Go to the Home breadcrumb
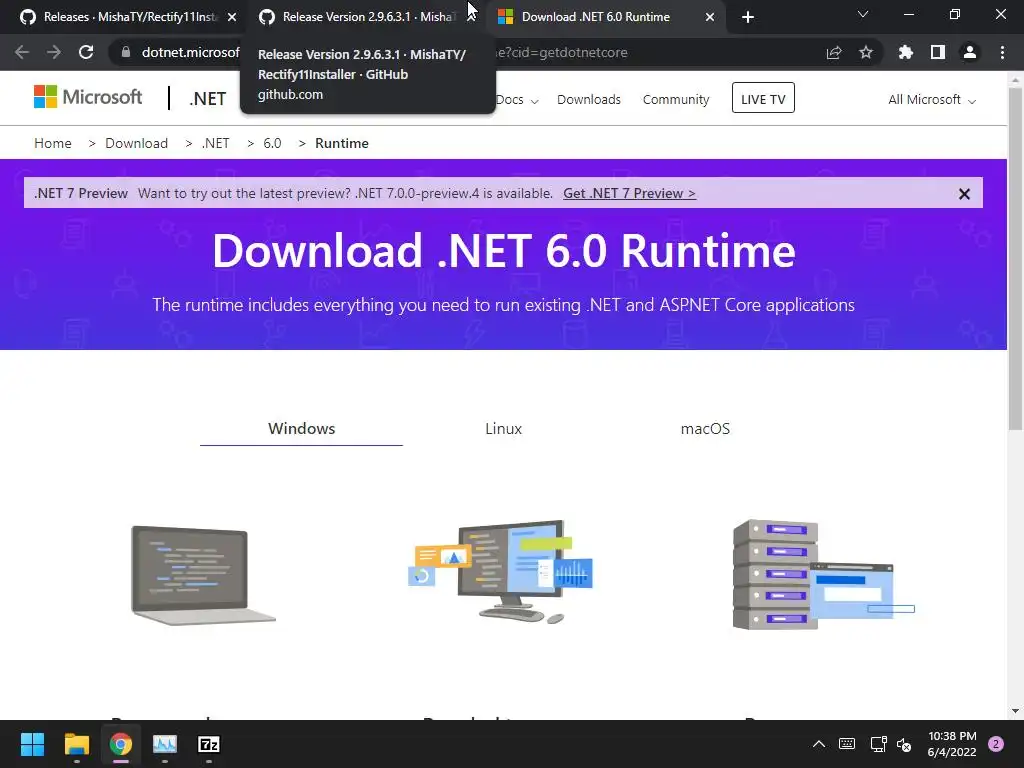 point(53,143)
